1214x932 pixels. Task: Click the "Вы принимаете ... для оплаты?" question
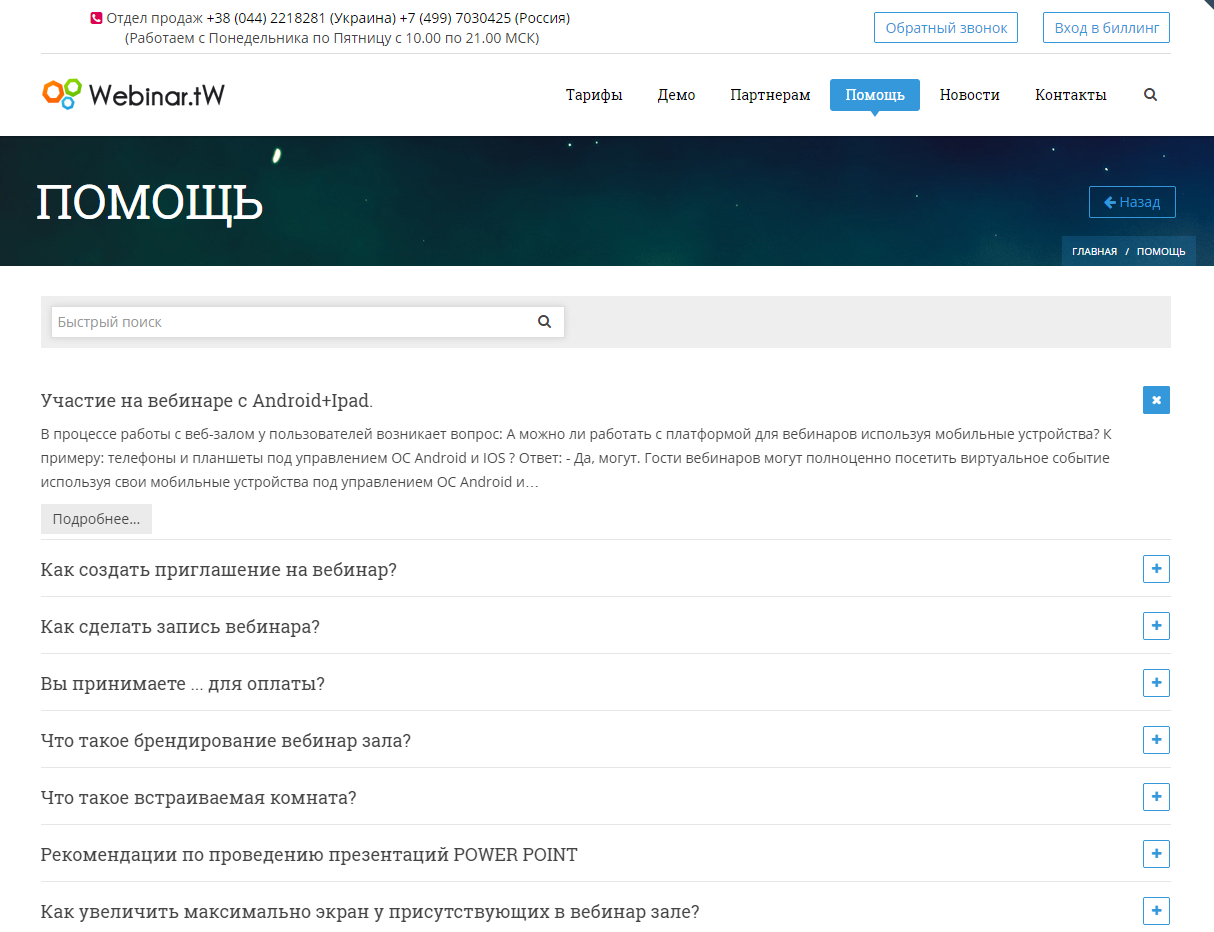click(183, 684)
